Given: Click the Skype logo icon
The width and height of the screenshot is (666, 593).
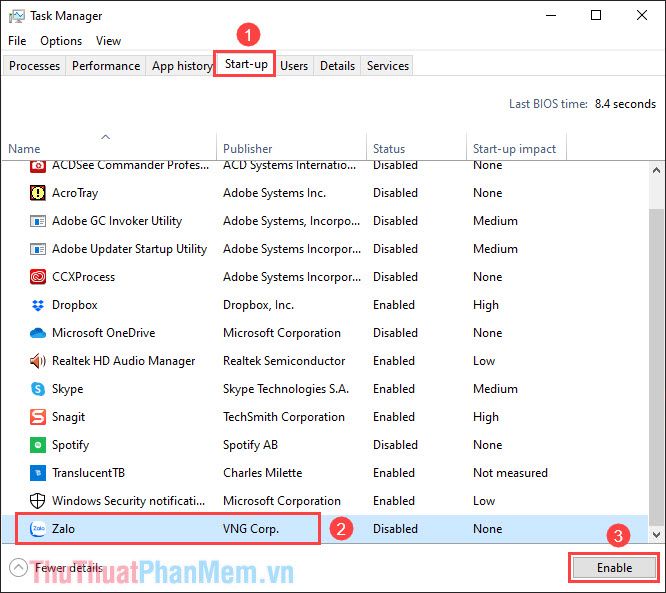Looking at the screenshot, I should click(x=38, y=389).
